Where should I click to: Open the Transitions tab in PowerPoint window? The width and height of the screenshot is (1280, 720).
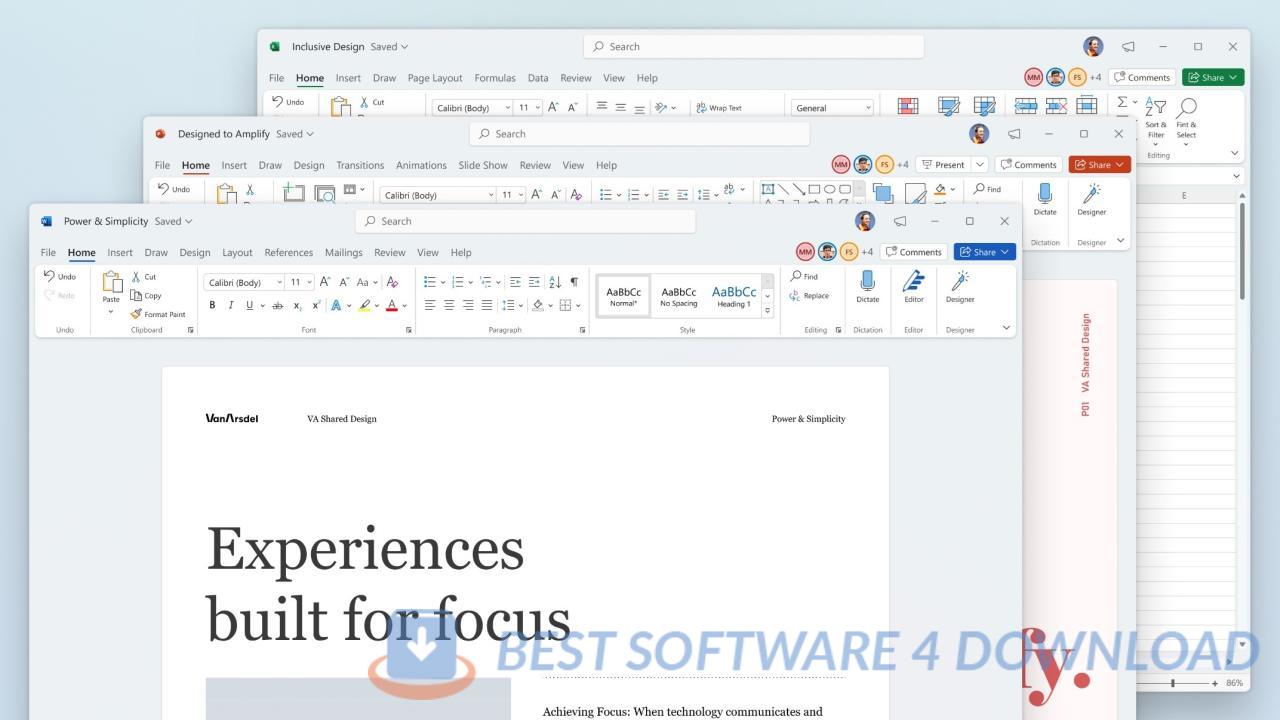pos(360,165)
